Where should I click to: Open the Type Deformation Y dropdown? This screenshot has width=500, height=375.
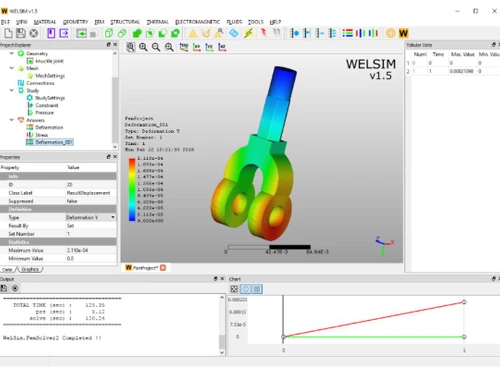[x=113, y=217]
